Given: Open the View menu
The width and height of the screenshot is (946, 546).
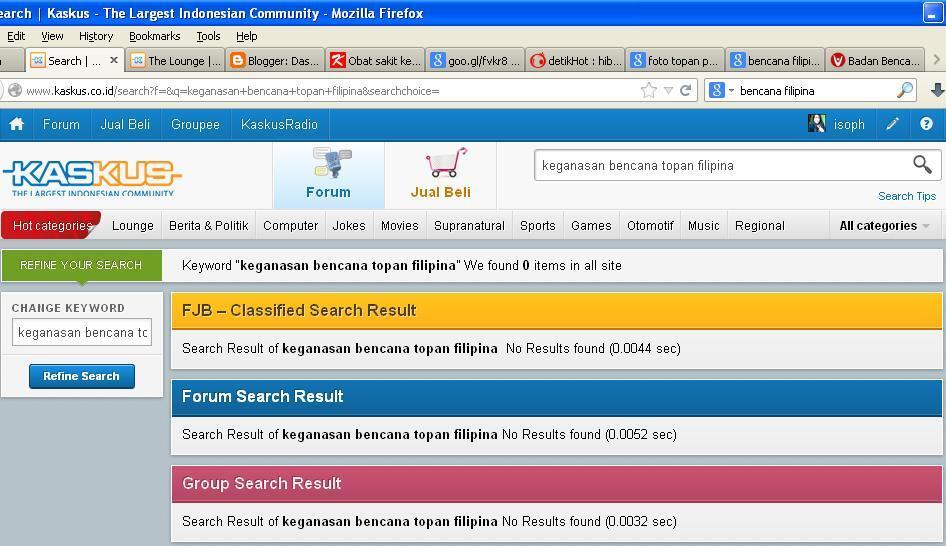Looking at the screenshot, I should [x=52, y=36].
